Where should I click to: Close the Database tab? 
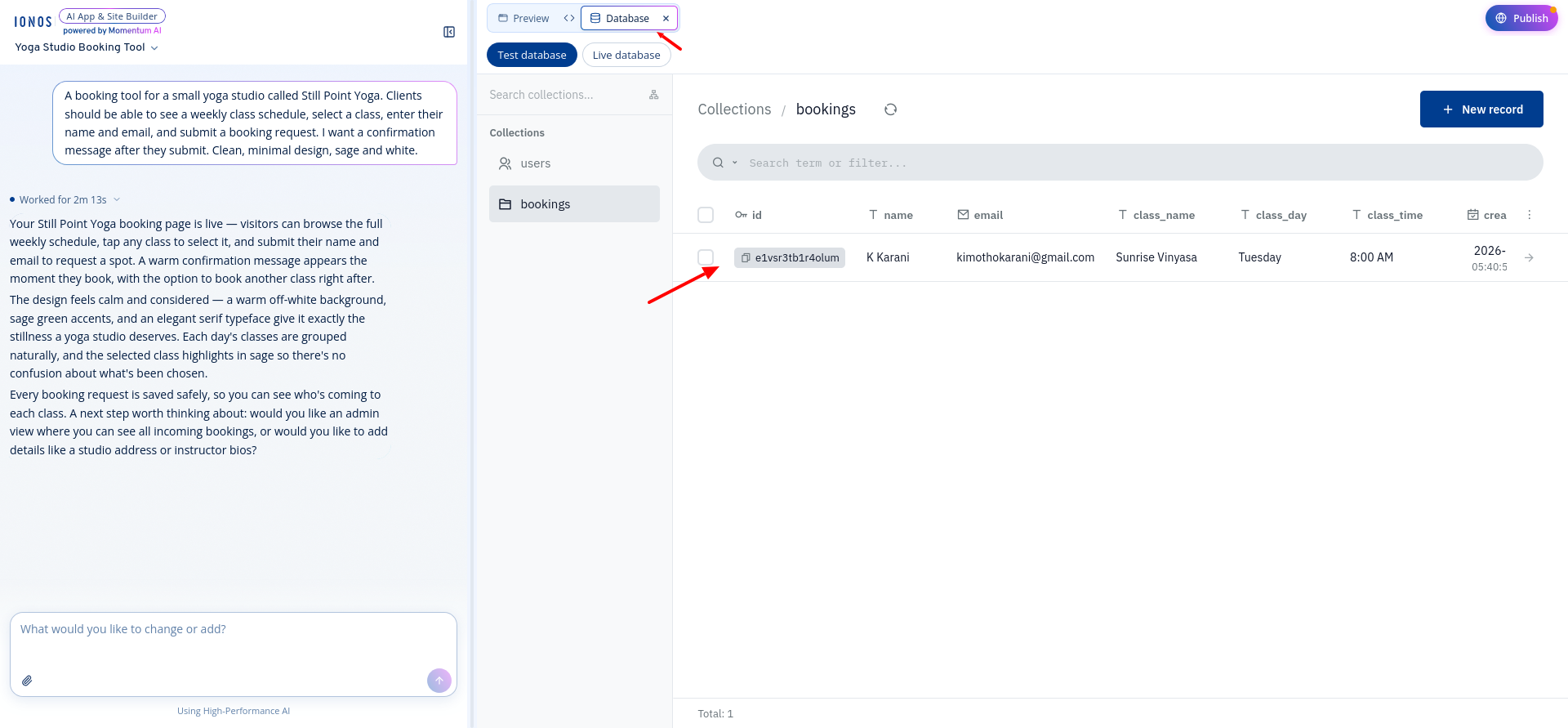point(666,18)
